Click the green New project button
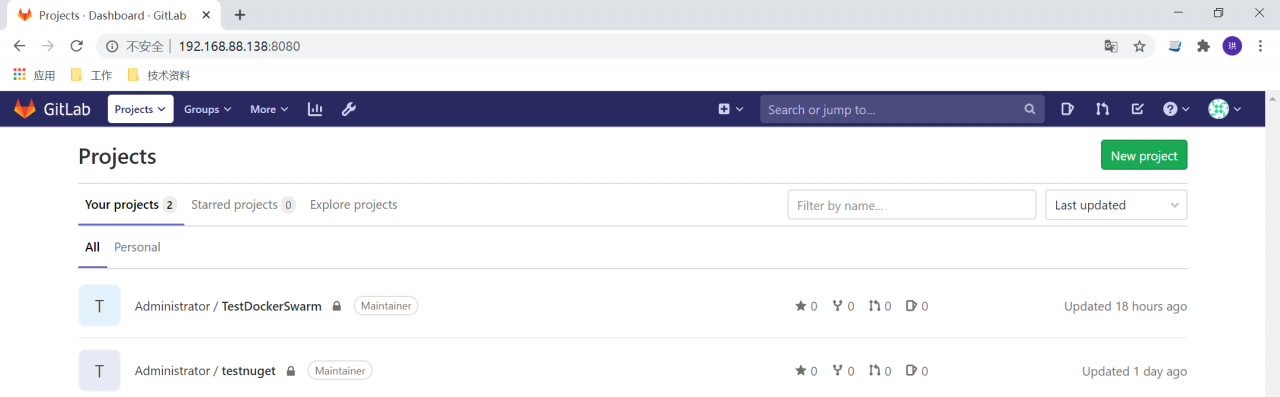The image size is (1280, 397). (1144, 155)
